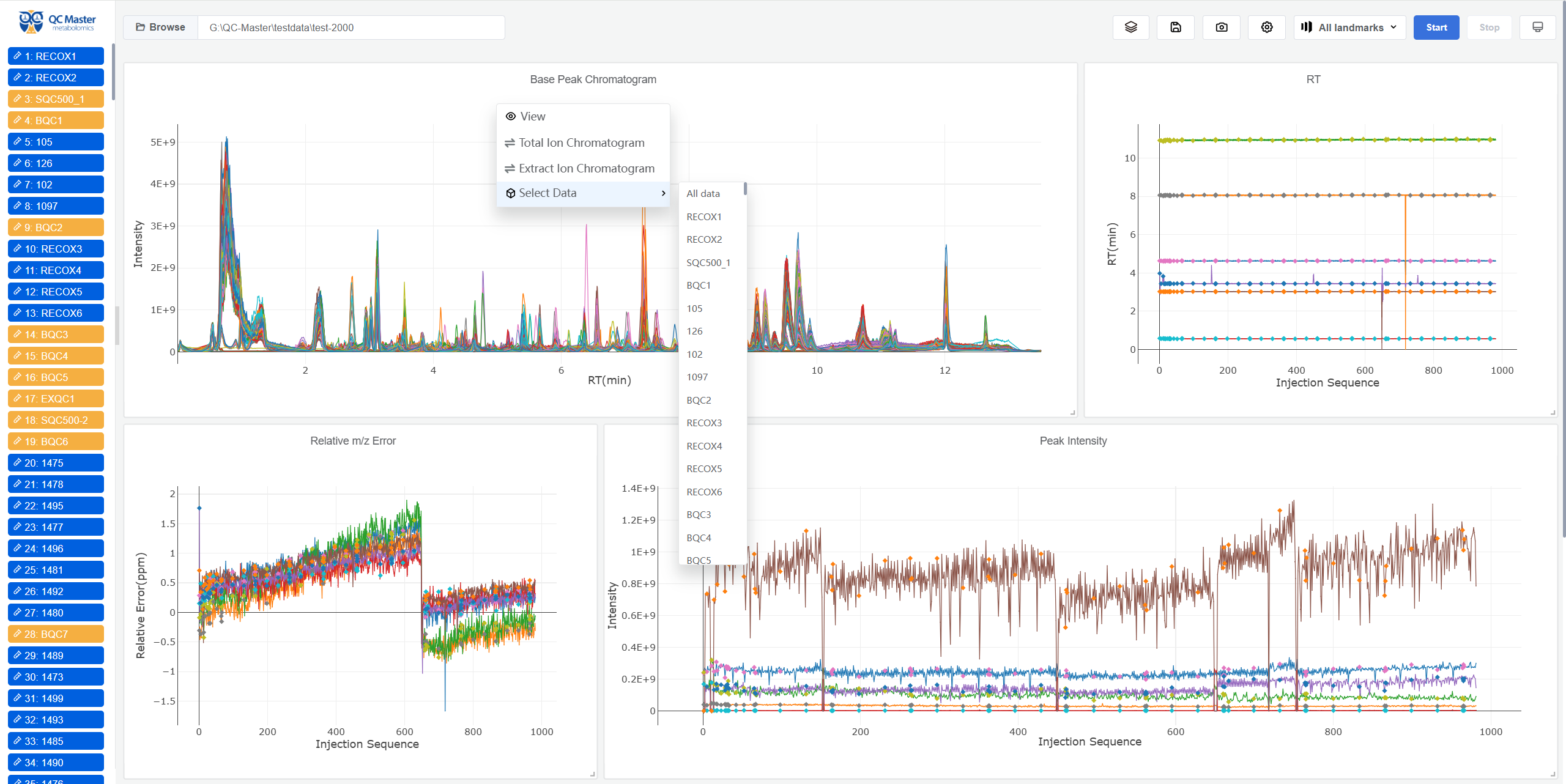Click the monitor display icon
The width and height of the screenshot is (1566, 784).
click(1537, 27)
